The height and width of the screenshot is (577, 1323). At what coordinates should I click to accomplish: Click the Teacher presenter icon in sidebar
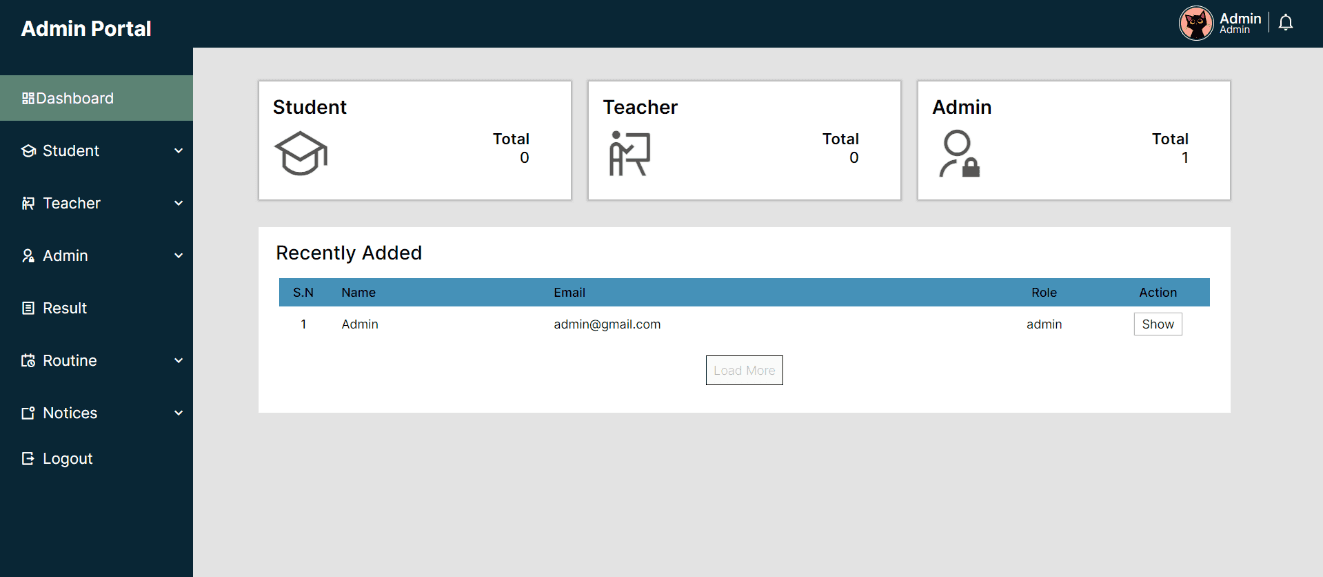27,203
